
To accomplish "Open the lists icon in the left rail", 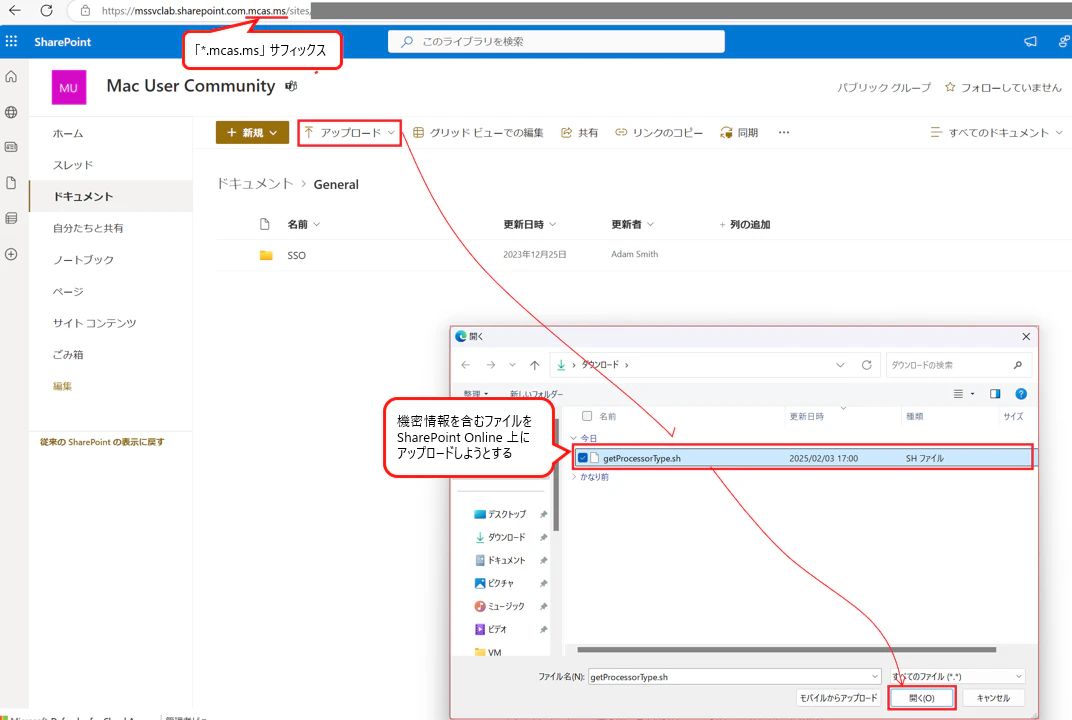I will pos(11,218).
